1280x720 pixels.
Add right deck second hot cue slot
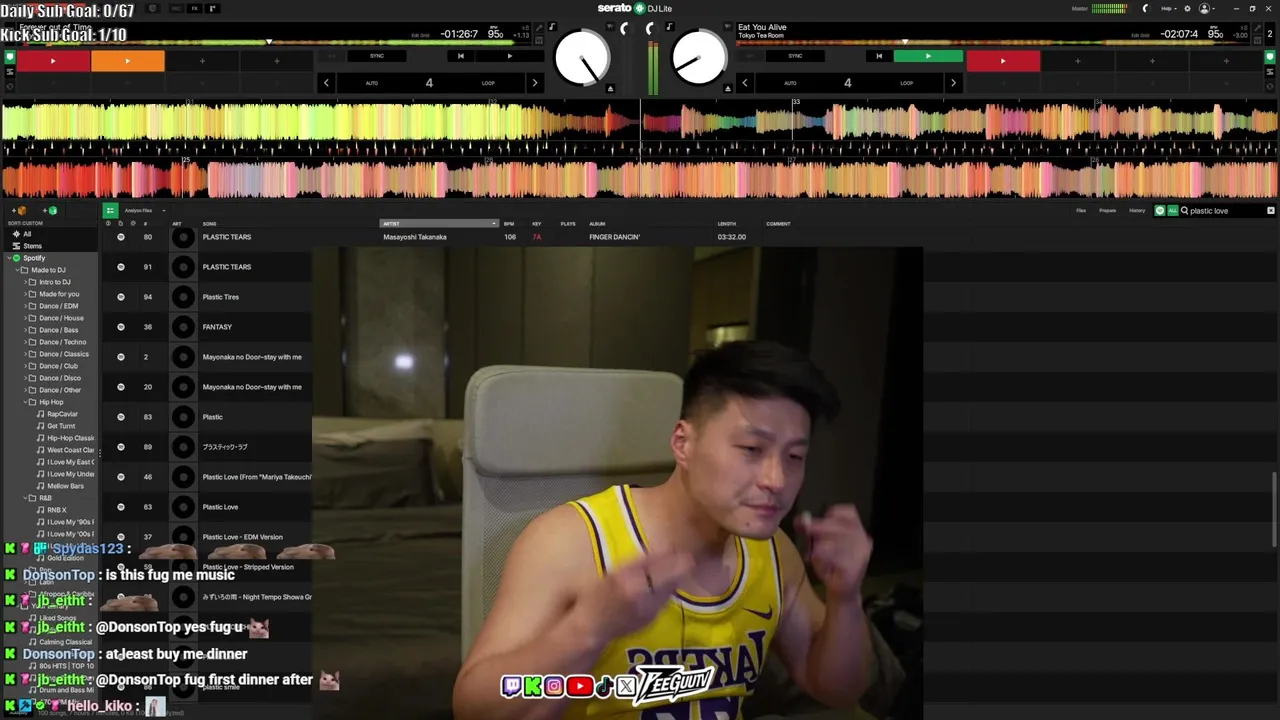click(1077, 61)
